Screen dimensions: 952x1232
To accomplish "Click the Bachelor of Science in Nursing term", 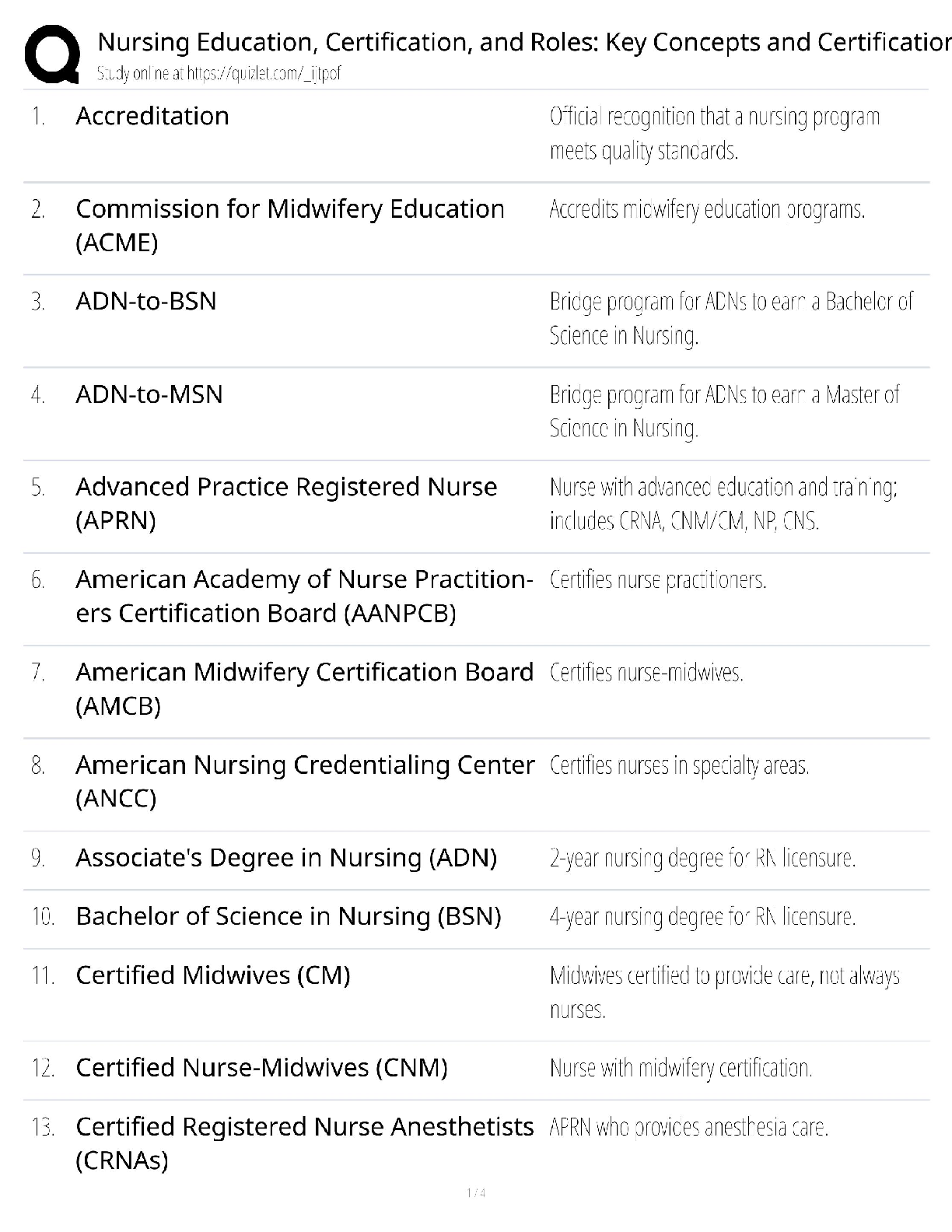I will tap(289, 916).
